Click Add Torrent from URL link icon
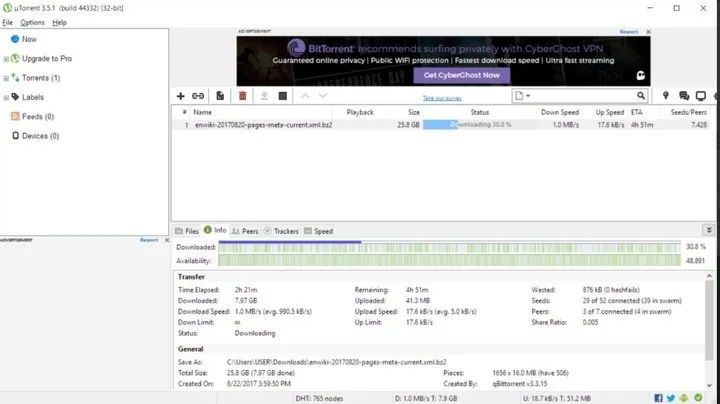The width and height of the screenshot is (720, 404). click(x=198, y=96)
